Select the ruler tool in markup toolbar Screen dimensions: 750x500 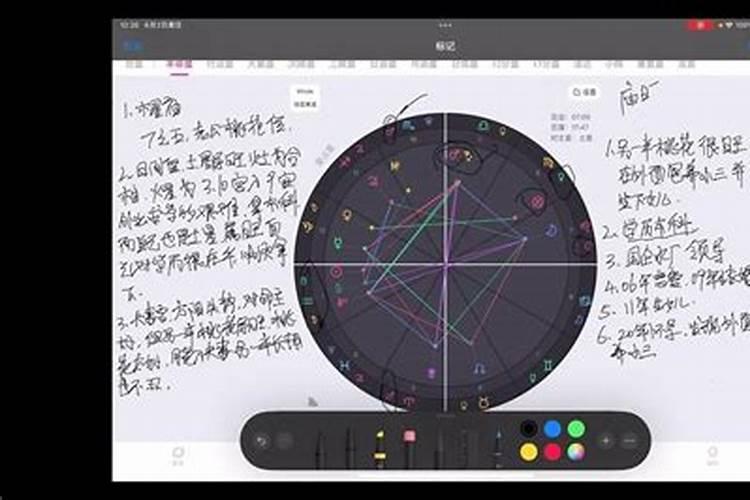[x=464, y=448]
